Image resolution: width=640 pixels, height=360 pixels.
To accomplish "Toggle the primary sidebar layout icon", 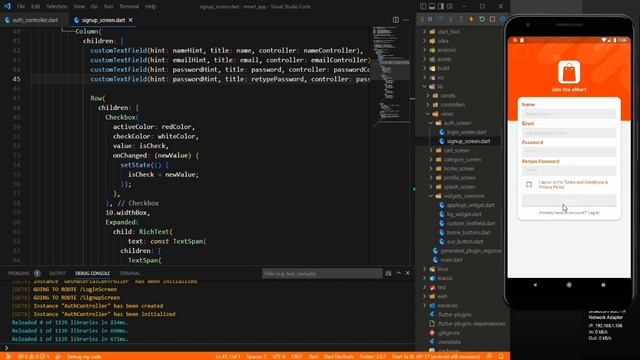I will click(x=423, y=6).
